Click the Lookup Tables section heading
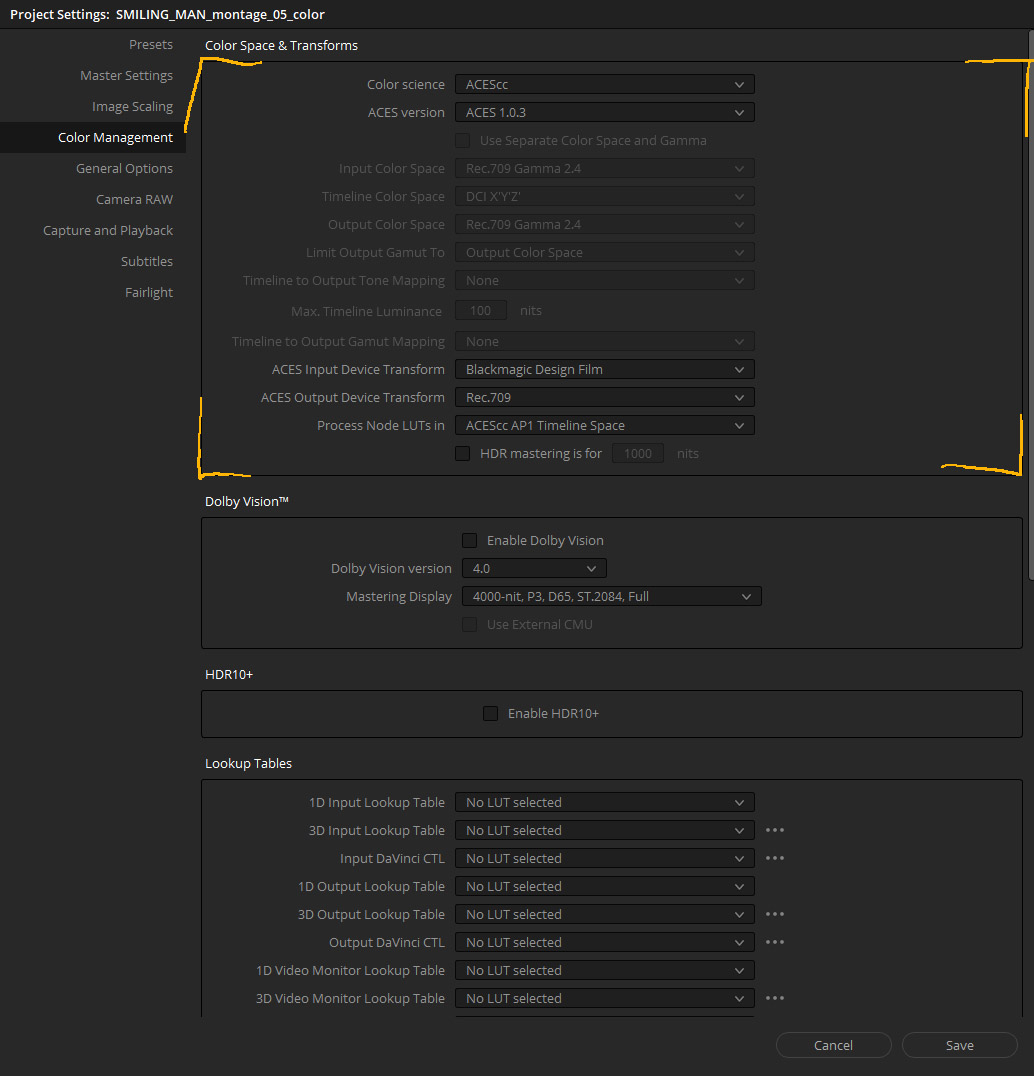The width and height of the screenshot is (1034, 1076). pos(248,764)
